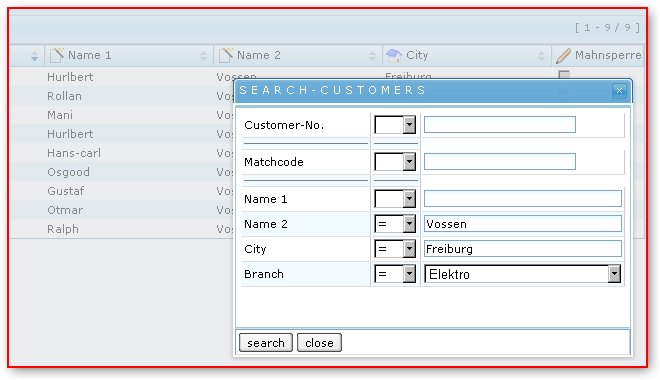Focus the Matchcode input field
The width and height of the screenshot is (660, 380).
pos(500,162)
